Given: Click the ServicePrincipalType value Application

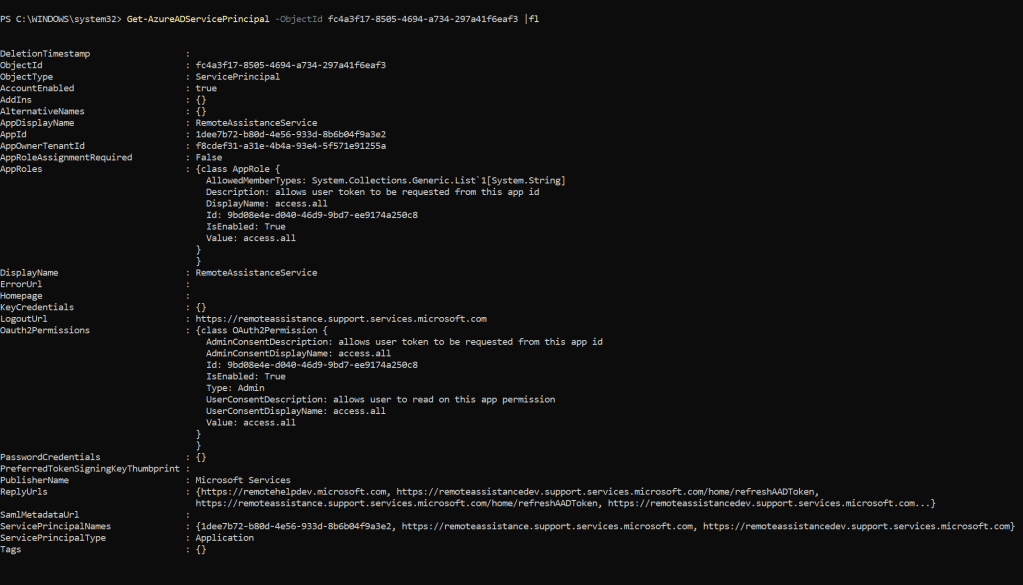Looking at the screenshot, I should point(225,537).
